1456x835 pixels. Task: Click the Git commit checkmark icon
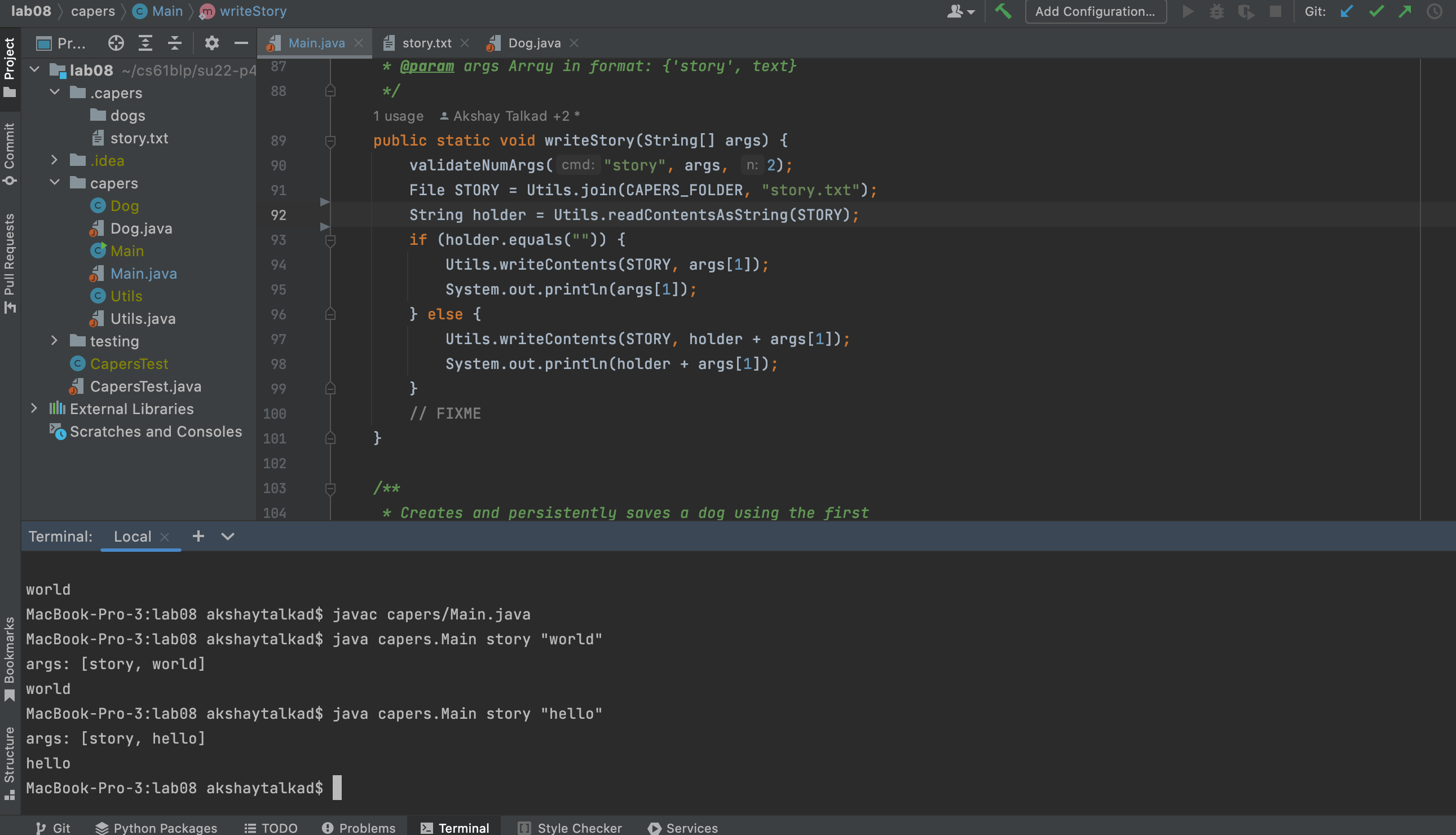click(1376, 11)
